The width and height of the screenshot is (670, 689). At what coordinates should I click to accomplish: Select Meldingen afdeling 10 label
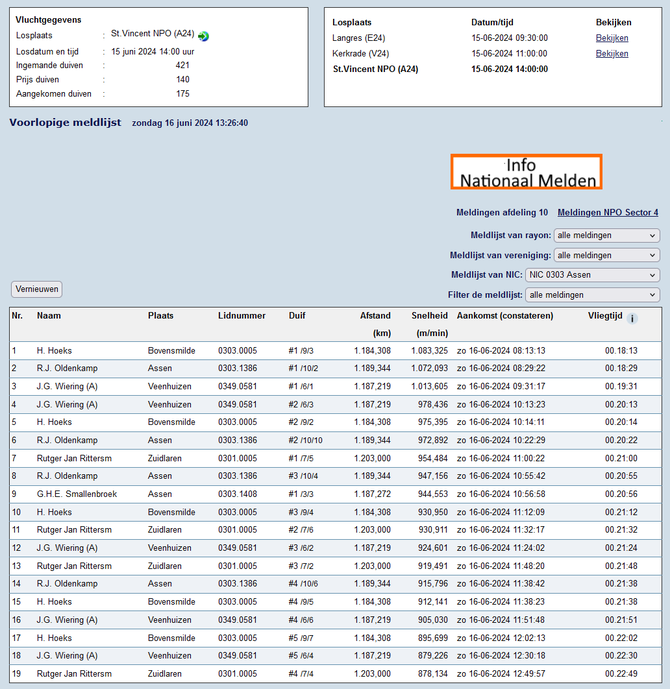coord(502,213)
